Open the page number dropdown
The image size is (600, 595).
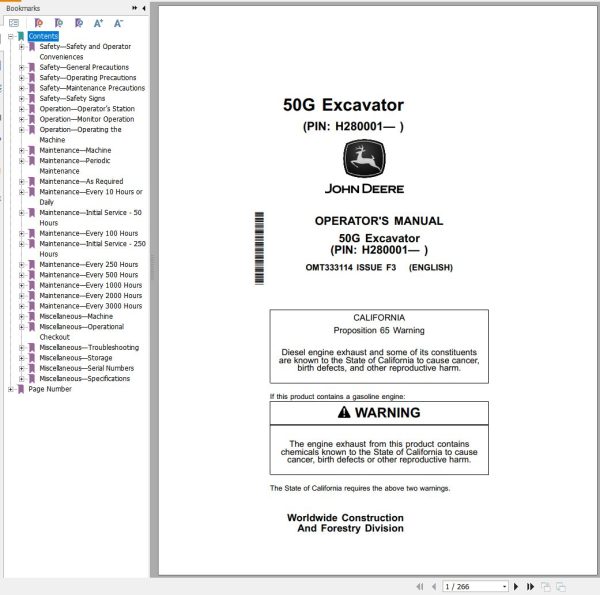coord(505,587)
